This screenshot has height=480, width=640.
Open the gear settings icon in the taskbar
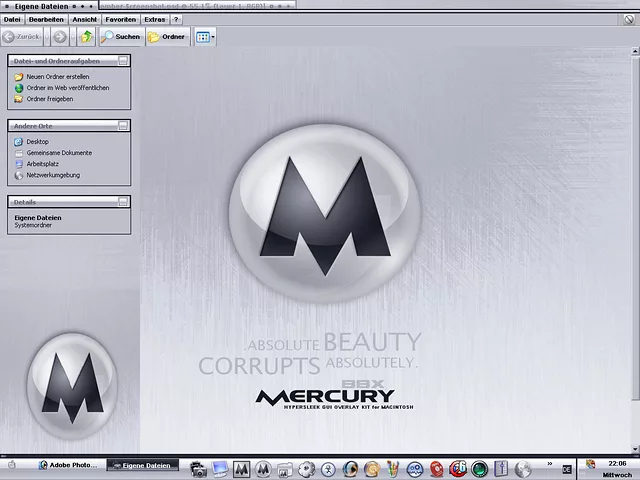coord(307,469)
